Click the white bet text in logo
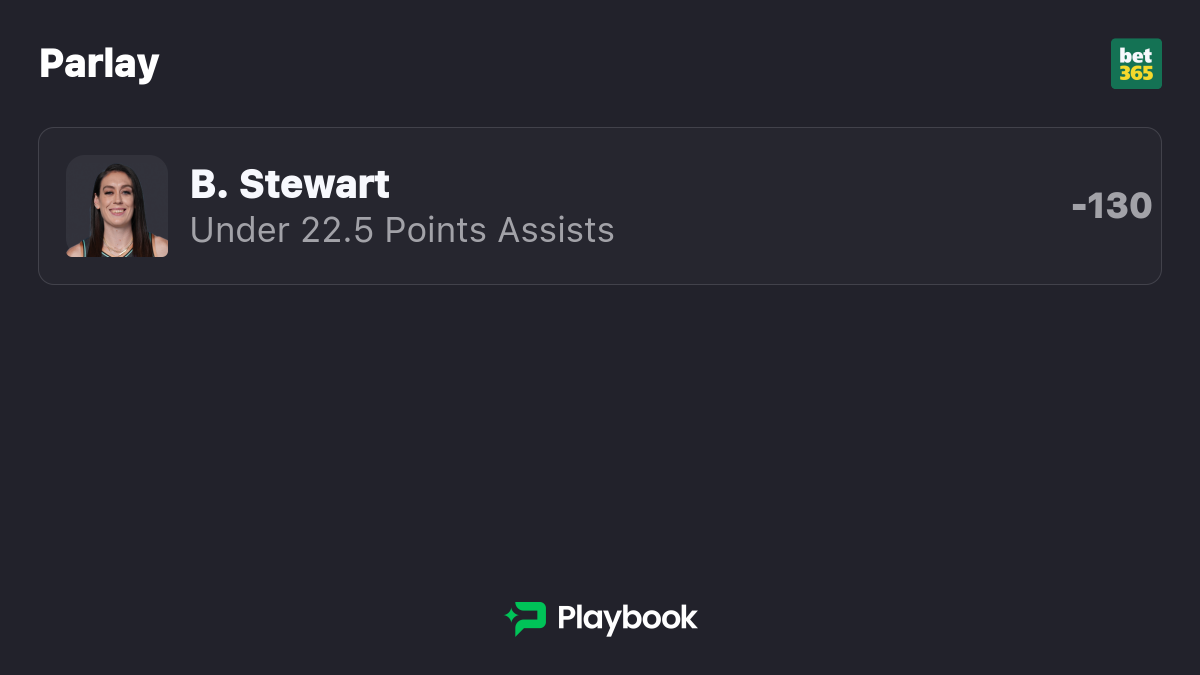Screen dimensions: 1200x675 [x=1136, y=56]
